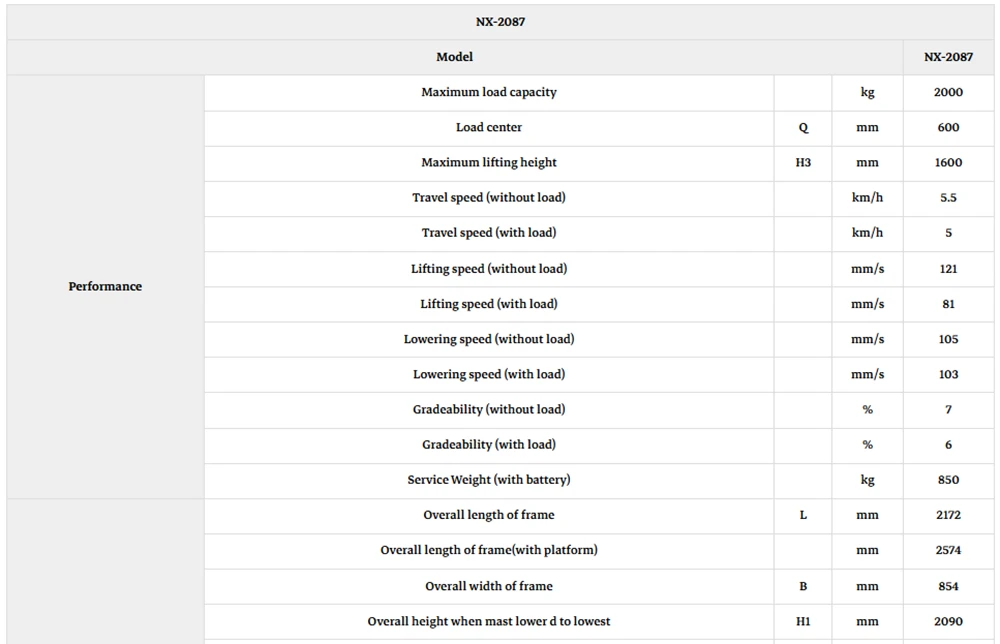Viewport: 1000px width, 644px height.
Task: Click Lowering speed (with load) label
Action: 489,374
